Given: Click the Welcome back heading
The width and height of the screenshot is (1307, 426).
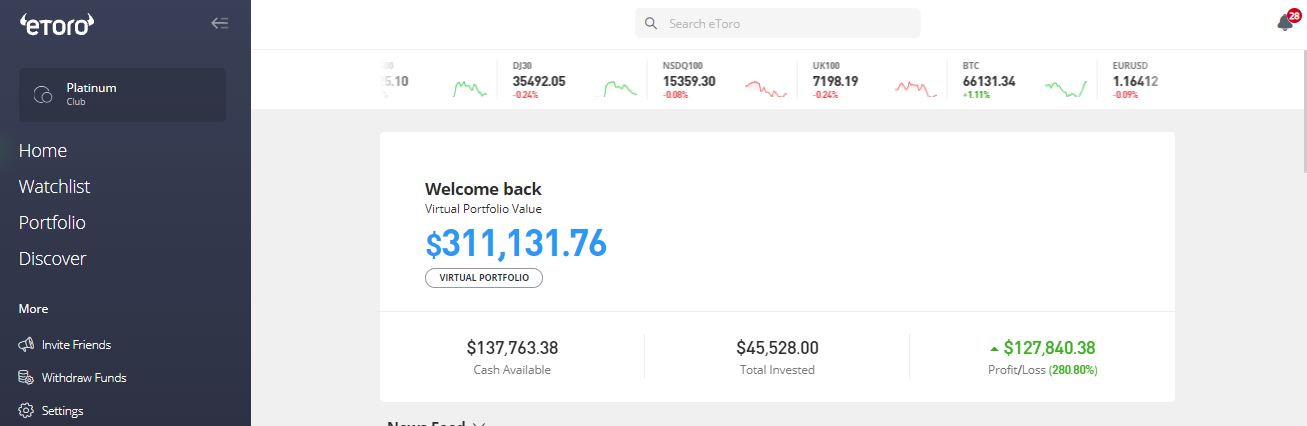Looking at the screenshot, I should [483, 189].
